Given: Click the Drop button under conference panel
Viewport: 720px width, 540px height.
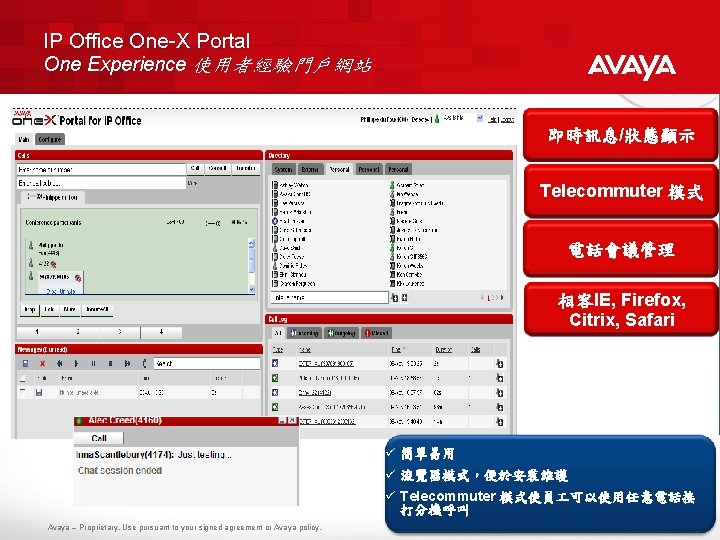Looking at the screenshot, I should click(30, 309).
